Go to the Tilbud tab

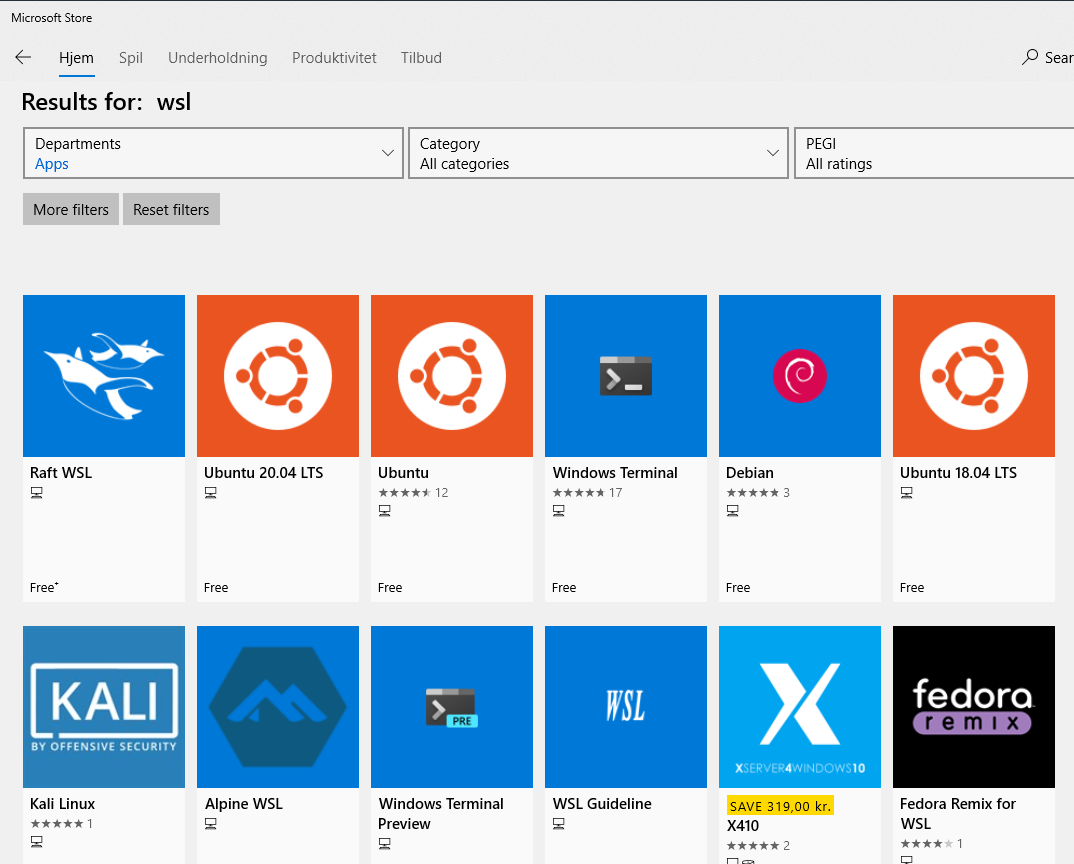[x=421, y=58]
